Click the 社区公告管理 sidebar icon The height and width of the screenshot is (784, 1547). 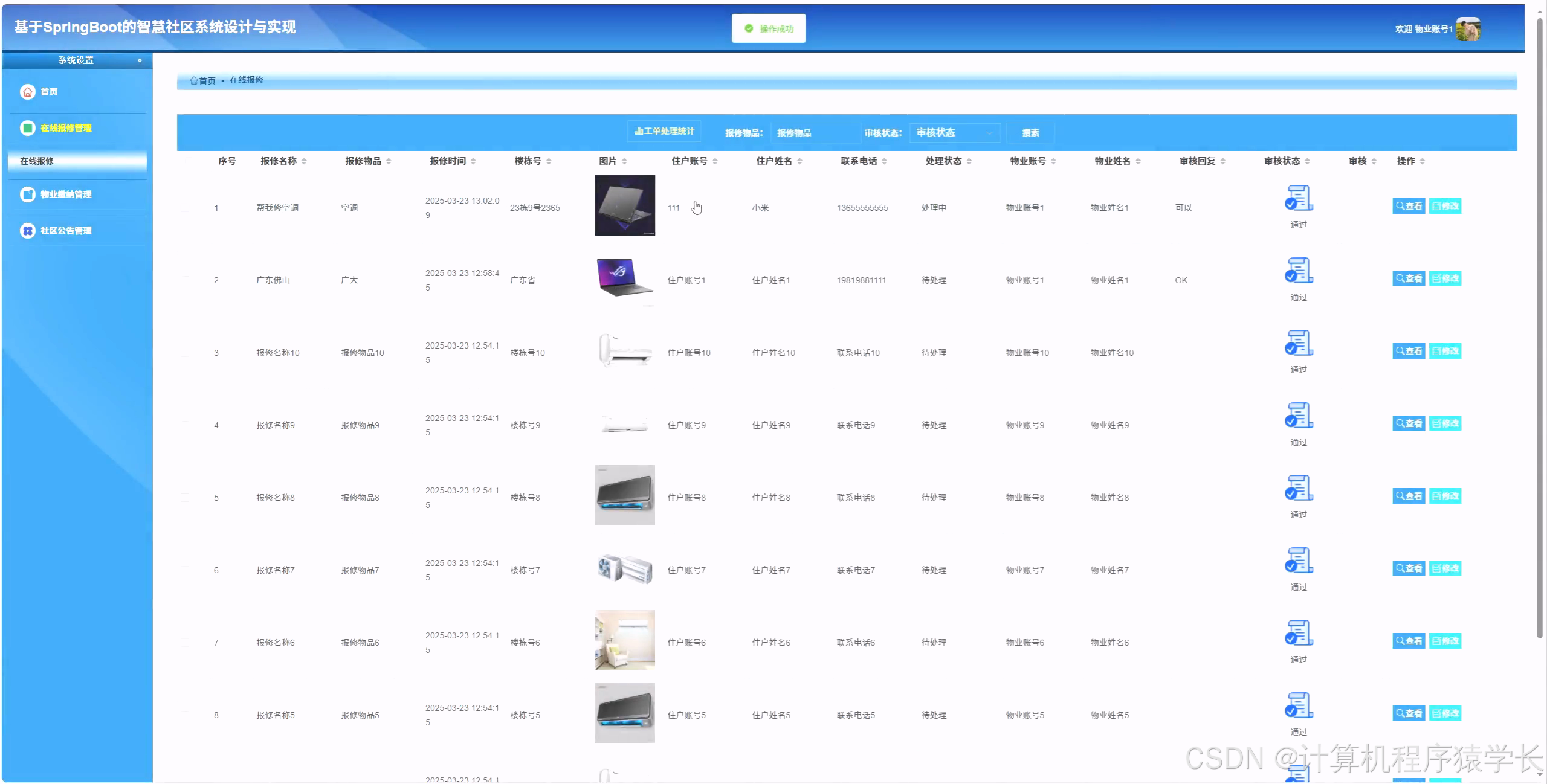(x=28, y=231)
